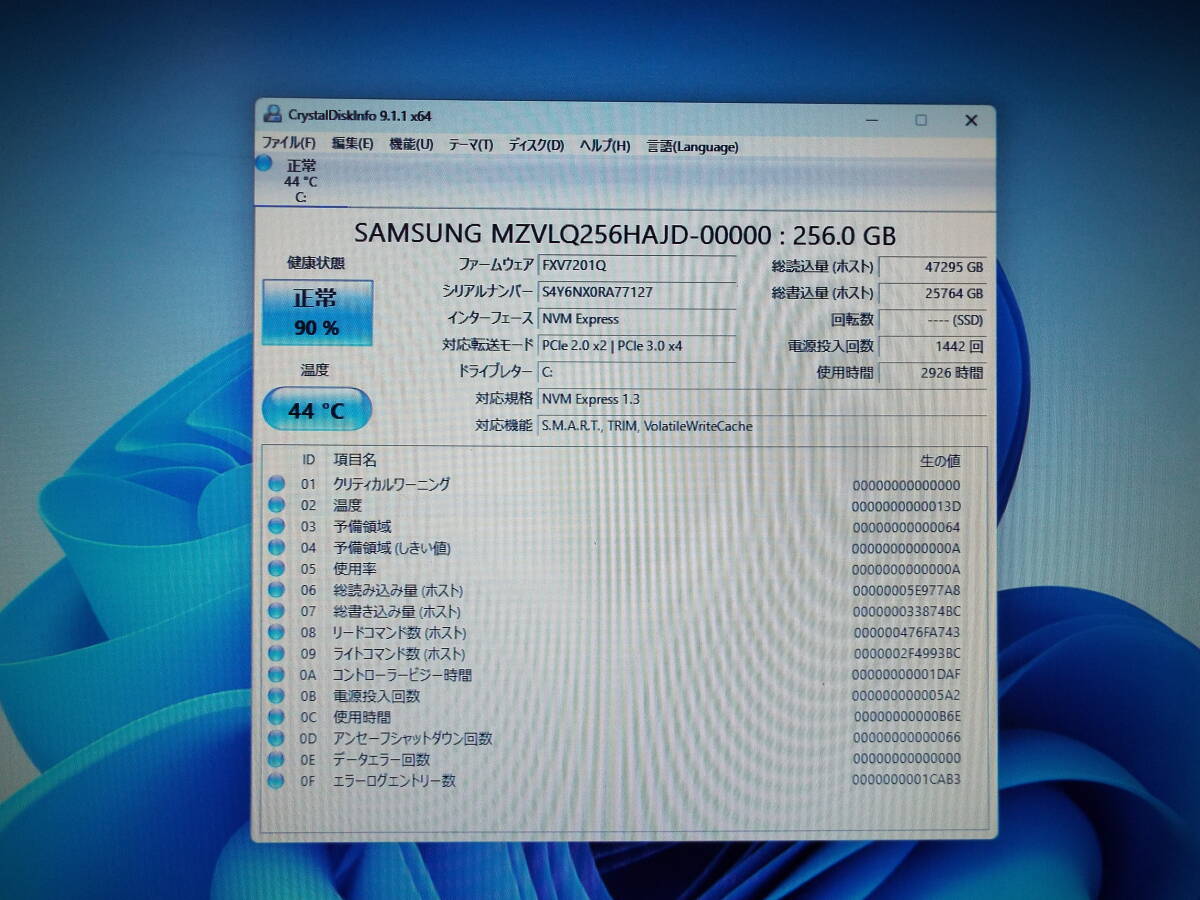Click raw value 00000000000066
The height and width of the screenshot is (900, 1200).
pyautogui.click(x=906, y=738)
